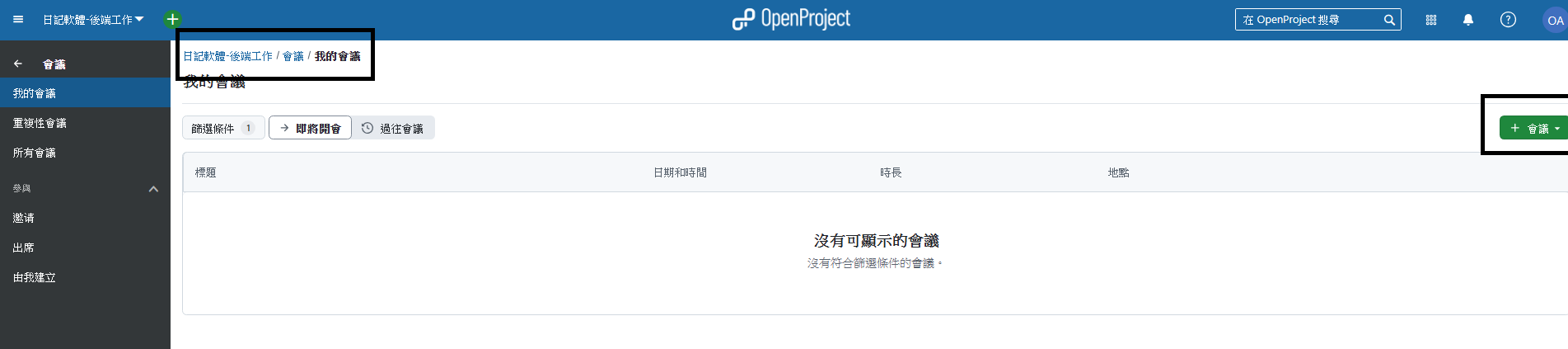Open the hamburger main menu

pyautogui.click(x=18, y=19)
